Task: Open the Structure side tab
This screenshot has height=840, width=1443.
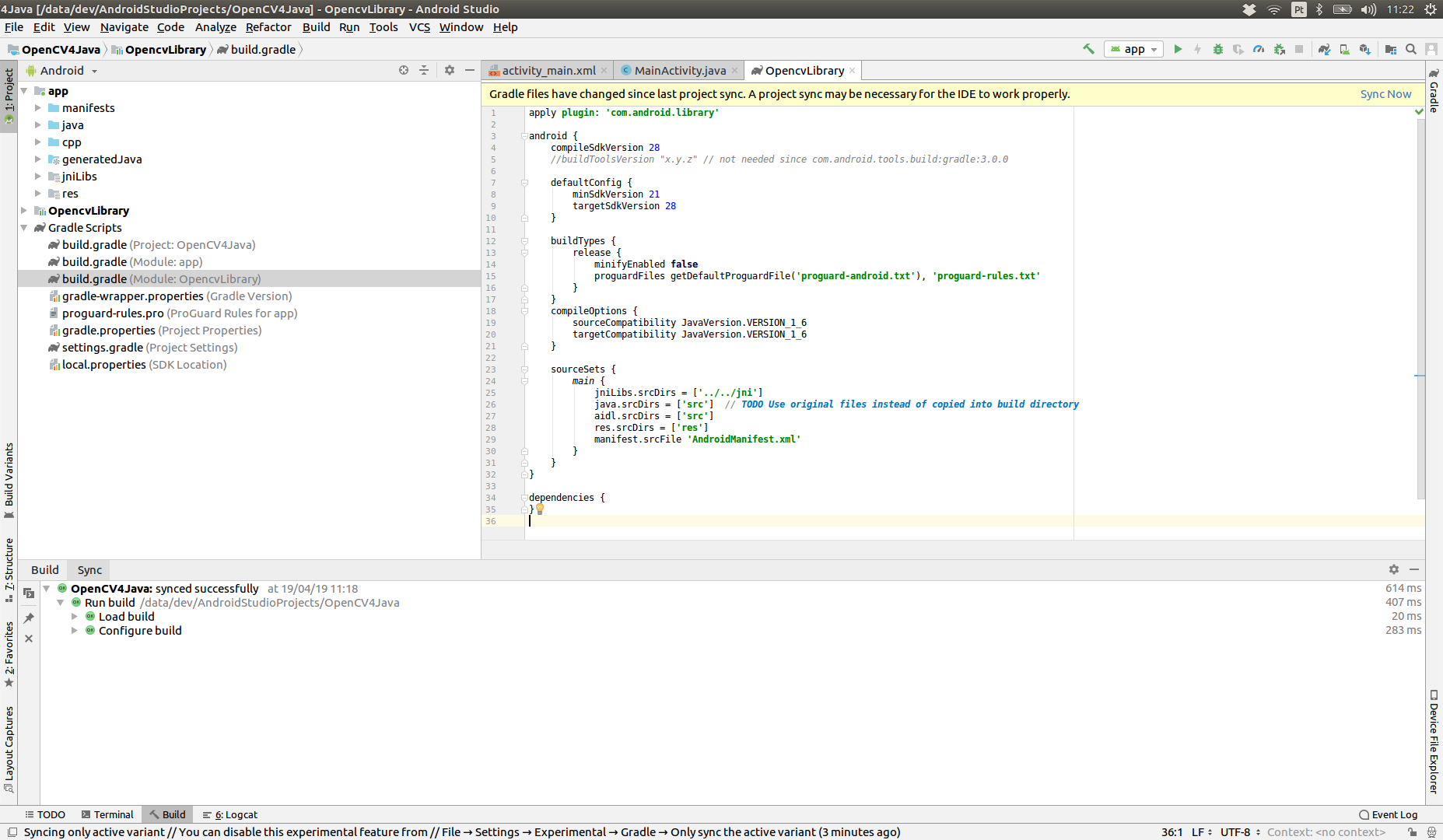Action: pyautogui.click(x=9, y=569)
